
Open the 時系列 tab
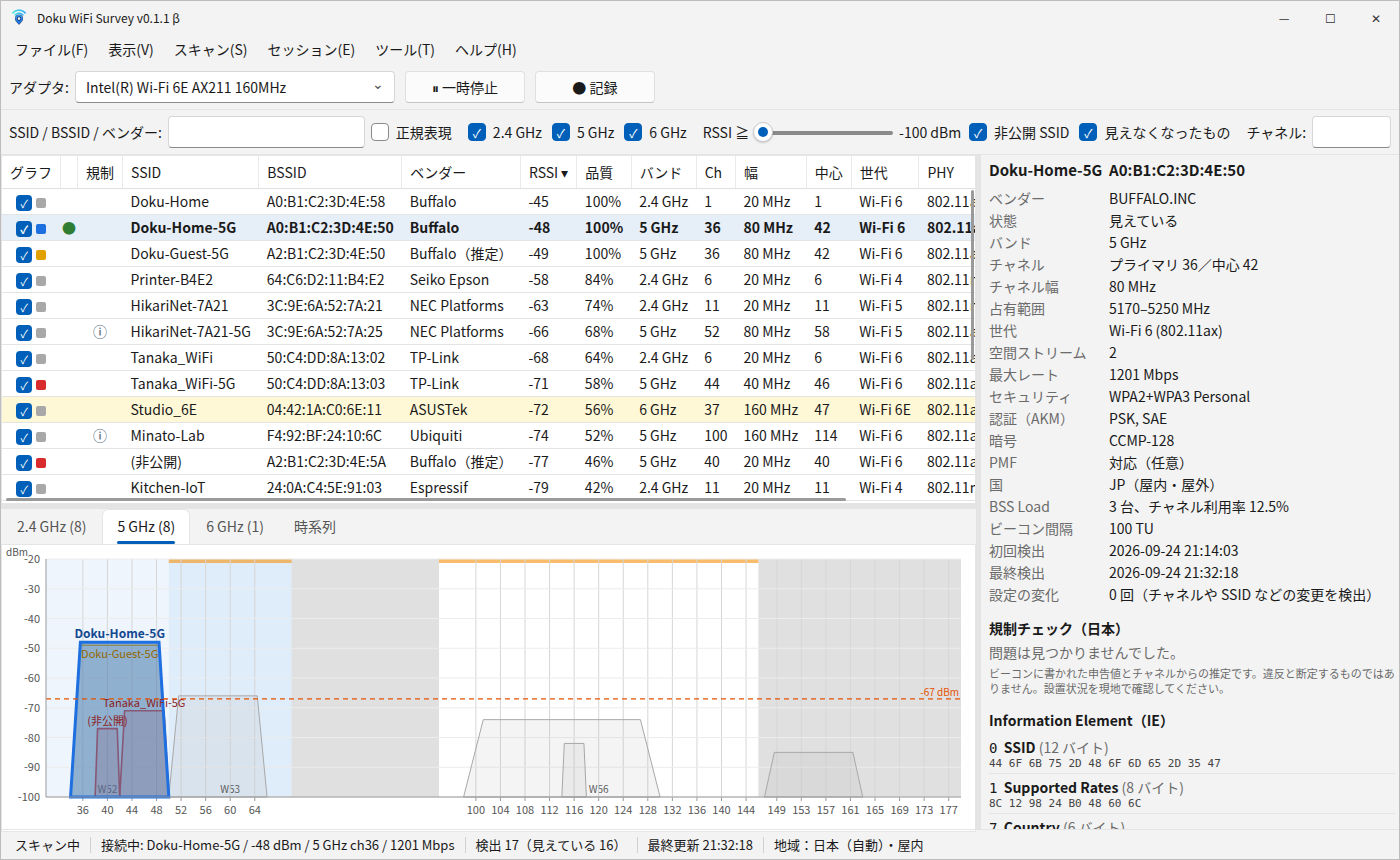(315, 527)
